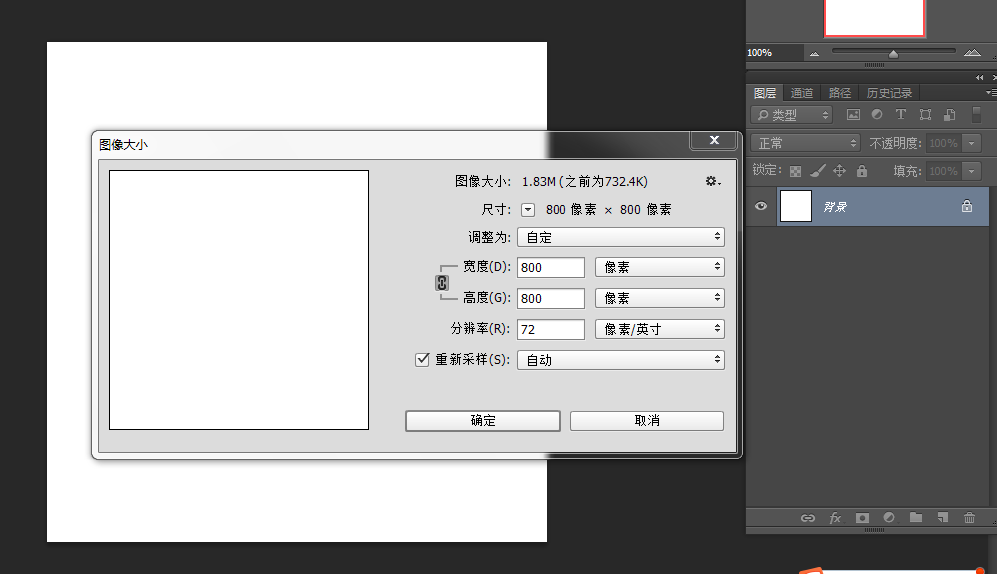
Task: Click the lock position move icon
Action: point(839,171)
